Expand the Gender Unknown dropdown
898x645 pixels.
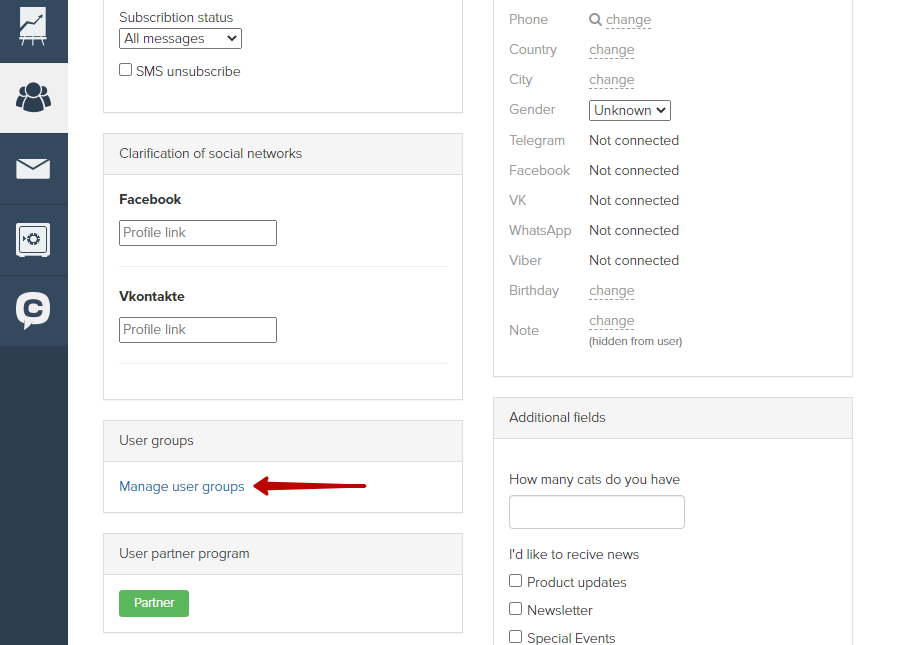click(x=629, y=110)
